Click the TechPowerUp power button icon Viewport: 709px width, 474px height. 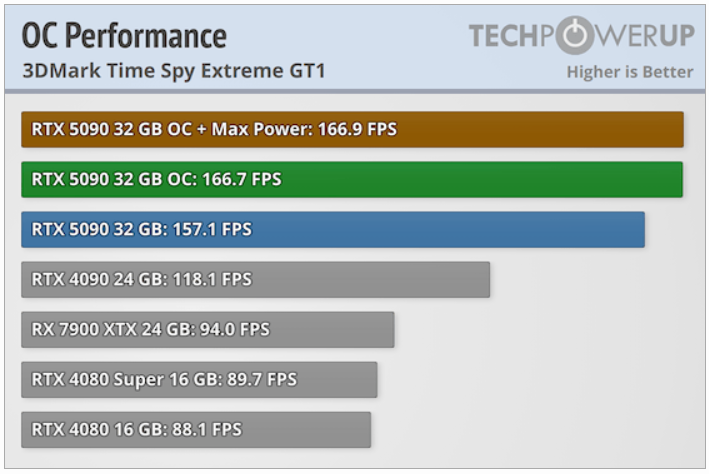click(x=574, y=35)
